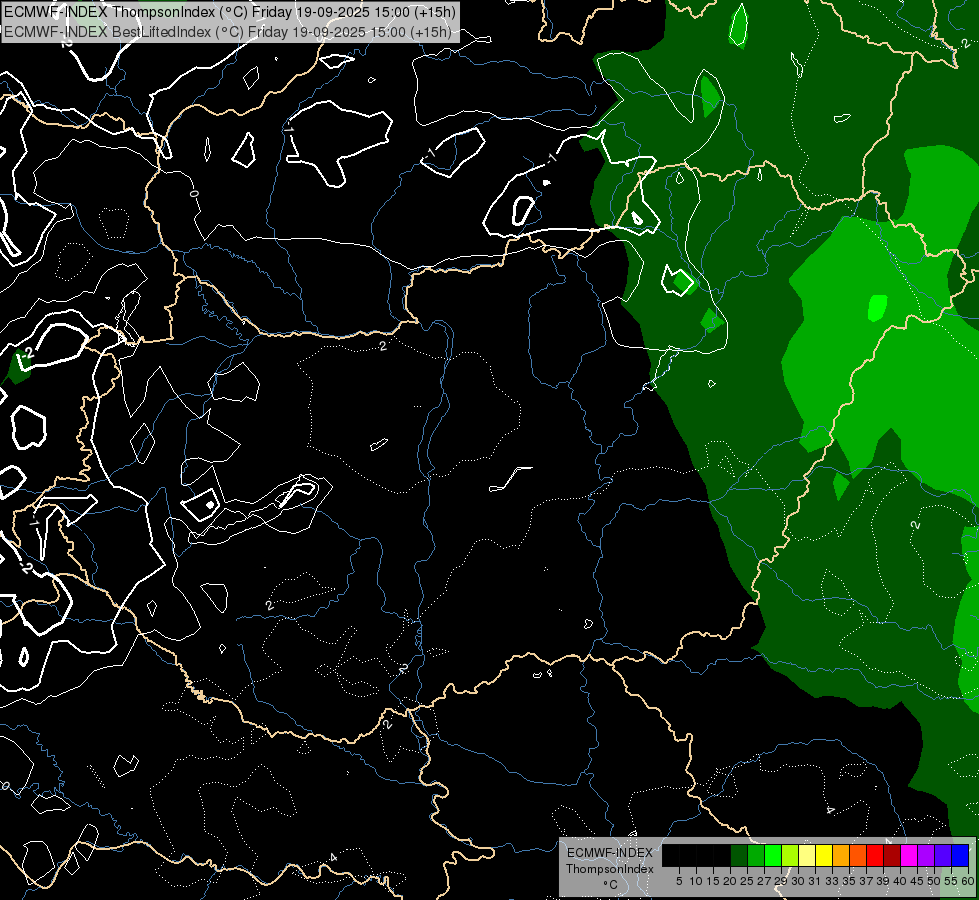Click the magenta 40–45 legend swatch

coord(909,855)
